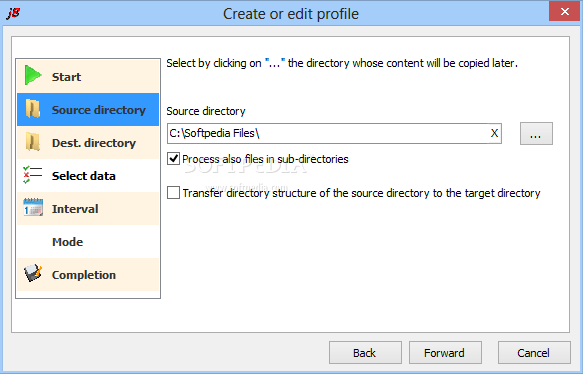Go to the Completion step label
Viewport: 583px width, 374px height.
(84, 275)
